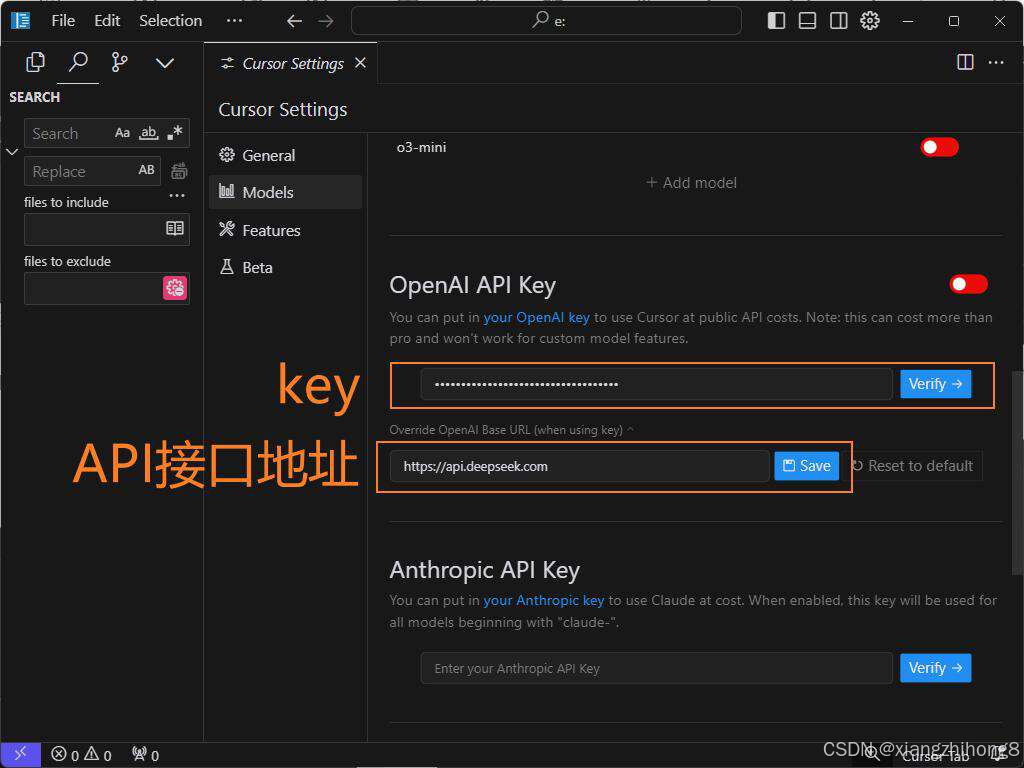Image resolution: width=1024 pixels, height=768 pixels.
Task: Click Reset to default button
Action: tap(912, 466)
